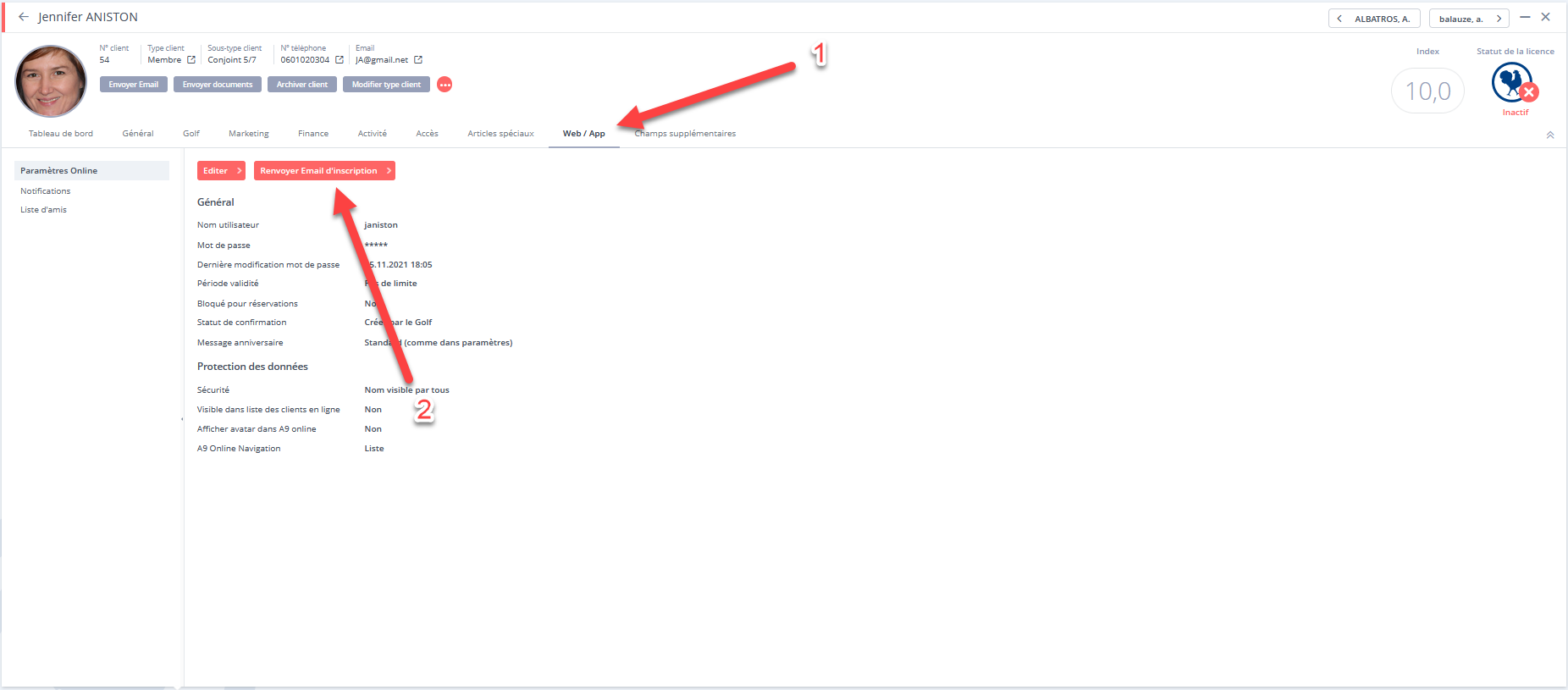
Task: Collapse sidebar using the small splitter arrow
Action: point(182,419)
